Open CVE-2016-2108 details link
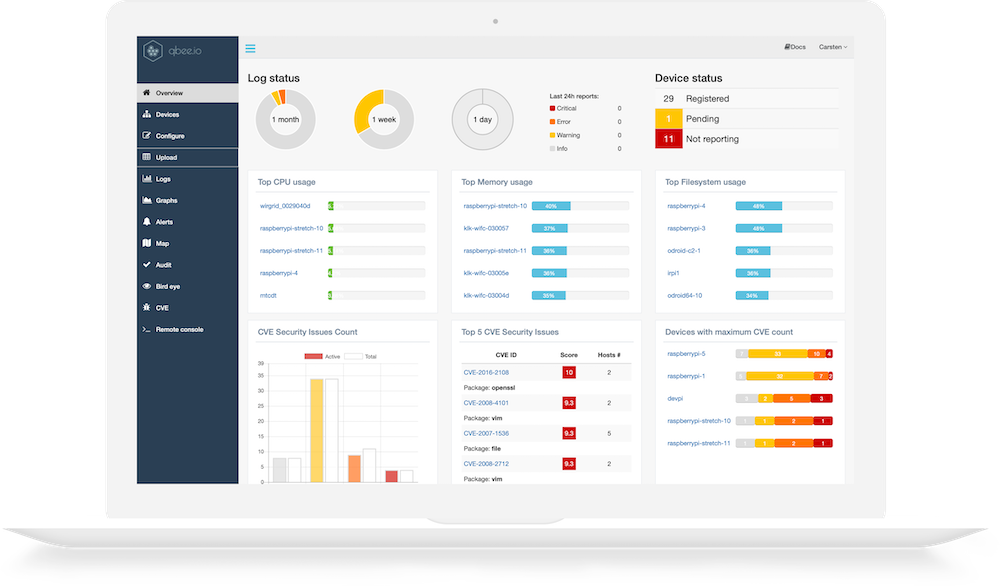Image resolution: width=1000 pixels, height=586 pixels. [x=489, y=371]
